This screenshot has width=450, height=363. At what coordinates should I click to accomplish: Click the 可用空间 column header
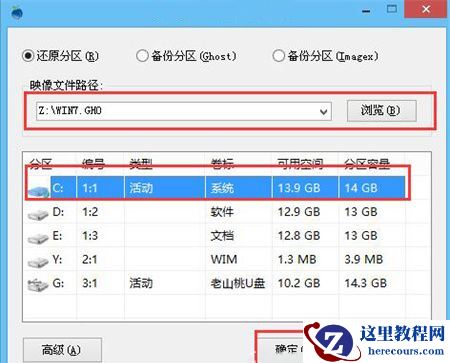coord(300,163)
